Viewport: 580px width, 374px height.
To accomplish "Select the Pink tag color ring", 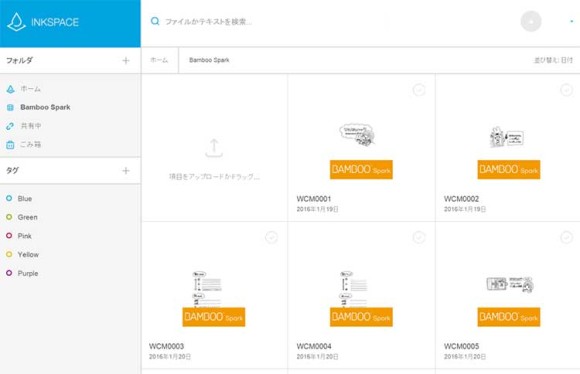I will tap(9, 235).
